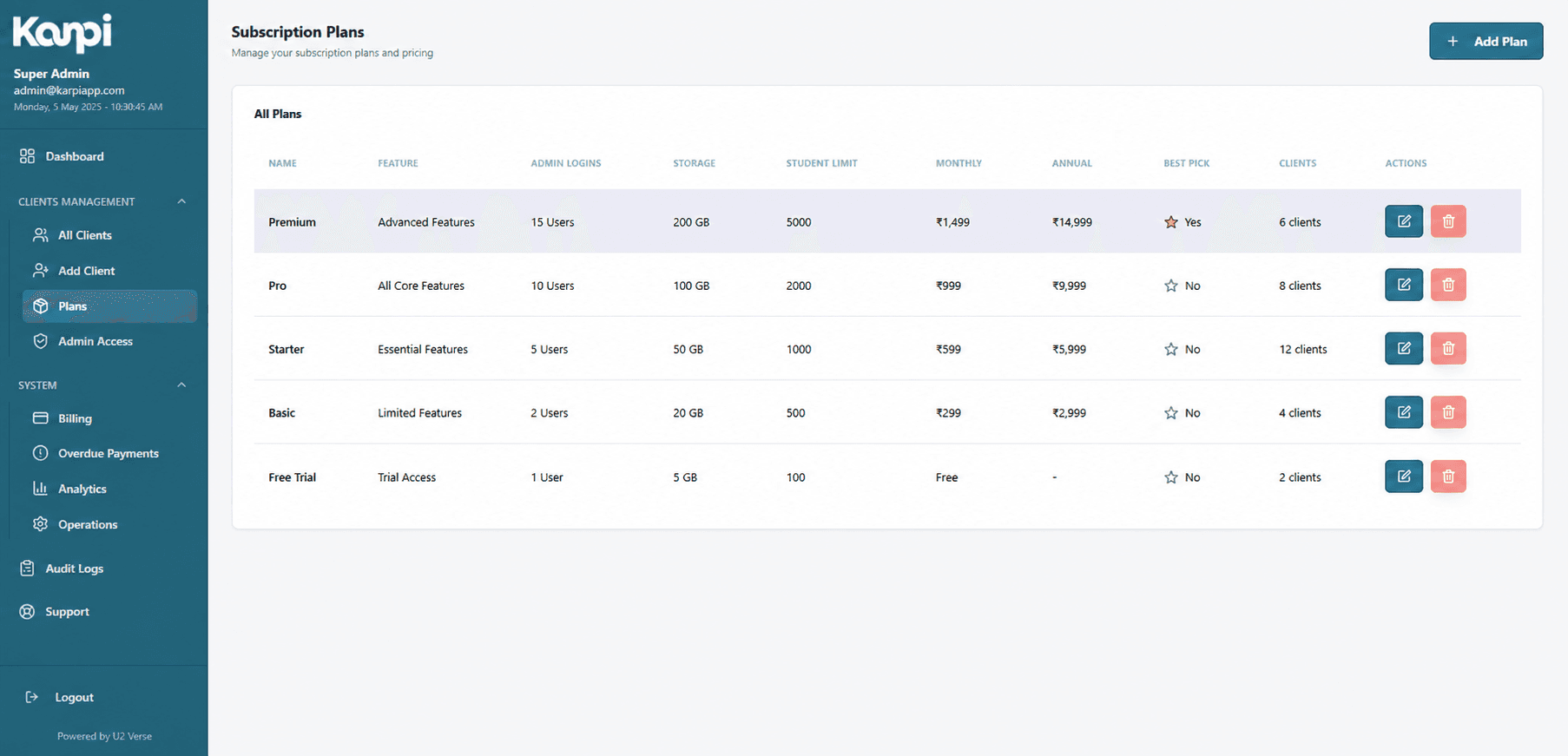Click the 200 GB storage value
1568x756 pixels.
[691, 222]
